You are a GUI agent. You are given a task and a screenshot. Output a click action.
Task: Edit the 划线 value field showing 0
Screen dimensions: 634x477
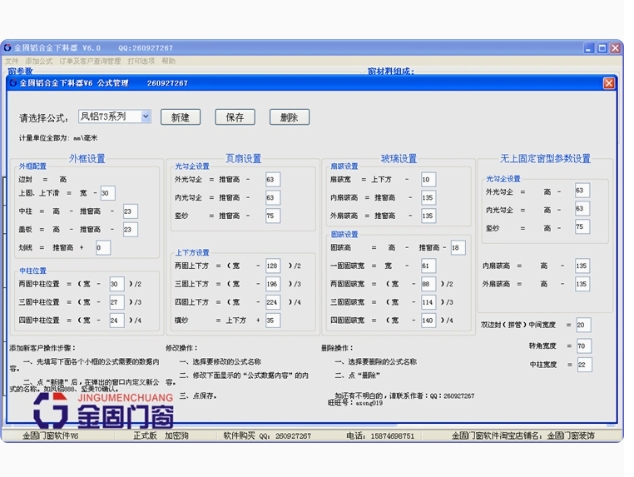tap(103, 247)
